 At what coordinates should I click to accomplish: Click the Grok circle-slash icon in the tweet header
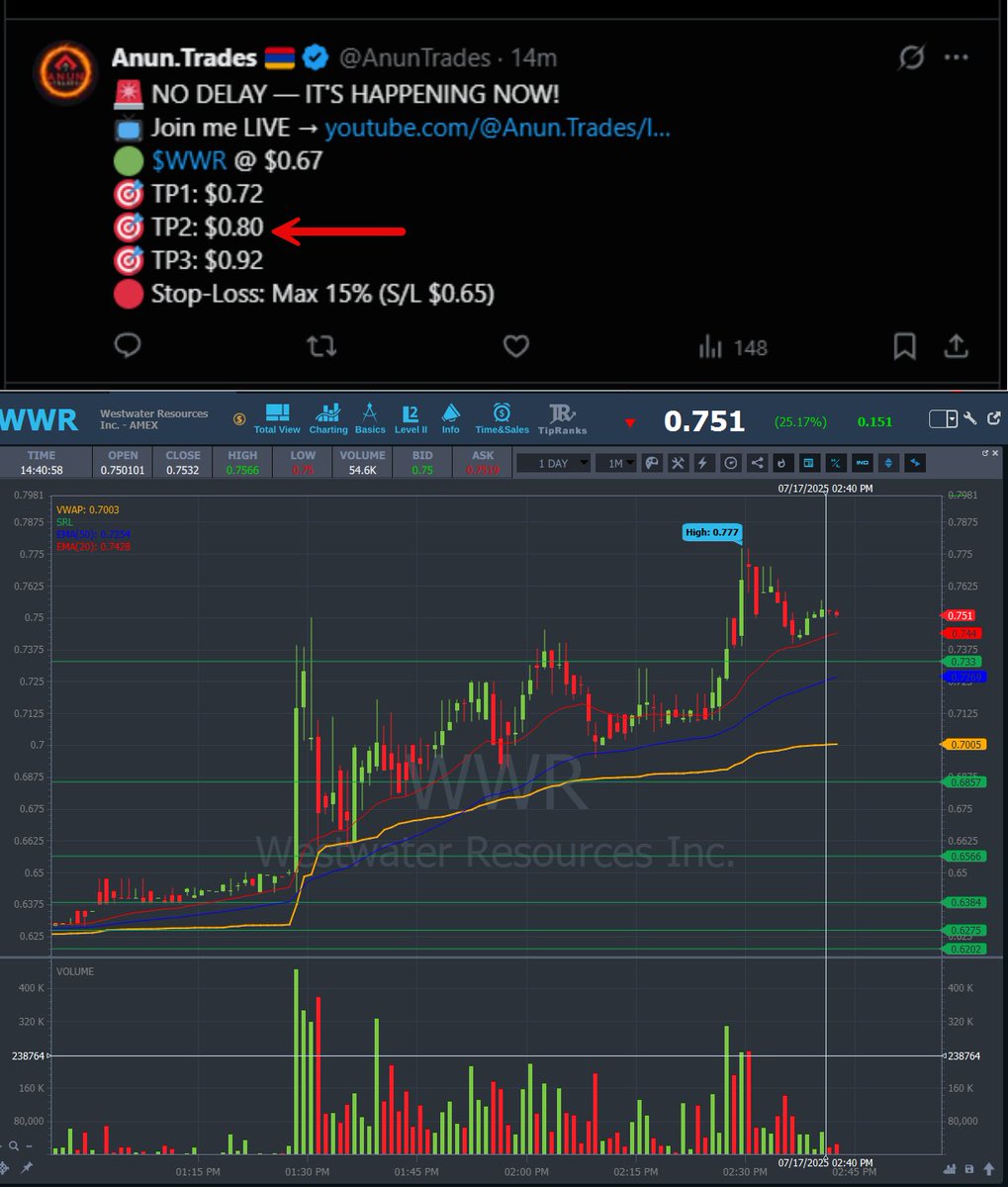tap(910, 58)
